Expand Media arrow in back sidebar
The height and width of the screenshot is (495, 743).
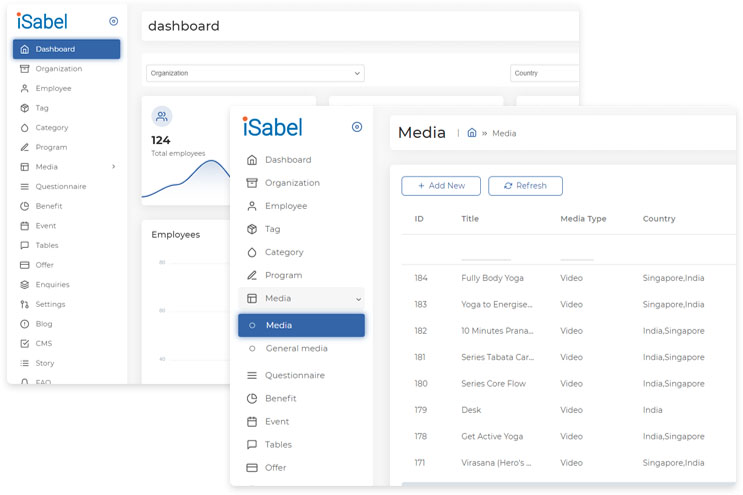(114, 167)
